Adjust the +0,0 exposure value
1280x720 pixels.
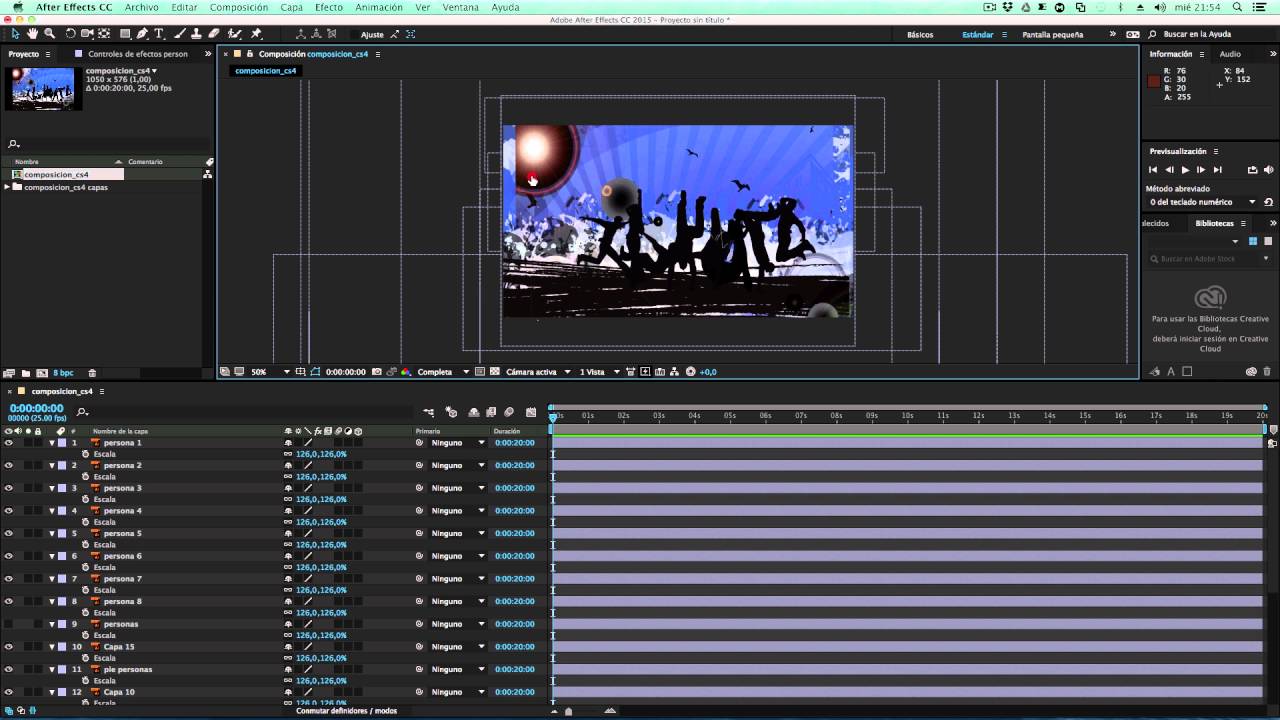[708, 372]
